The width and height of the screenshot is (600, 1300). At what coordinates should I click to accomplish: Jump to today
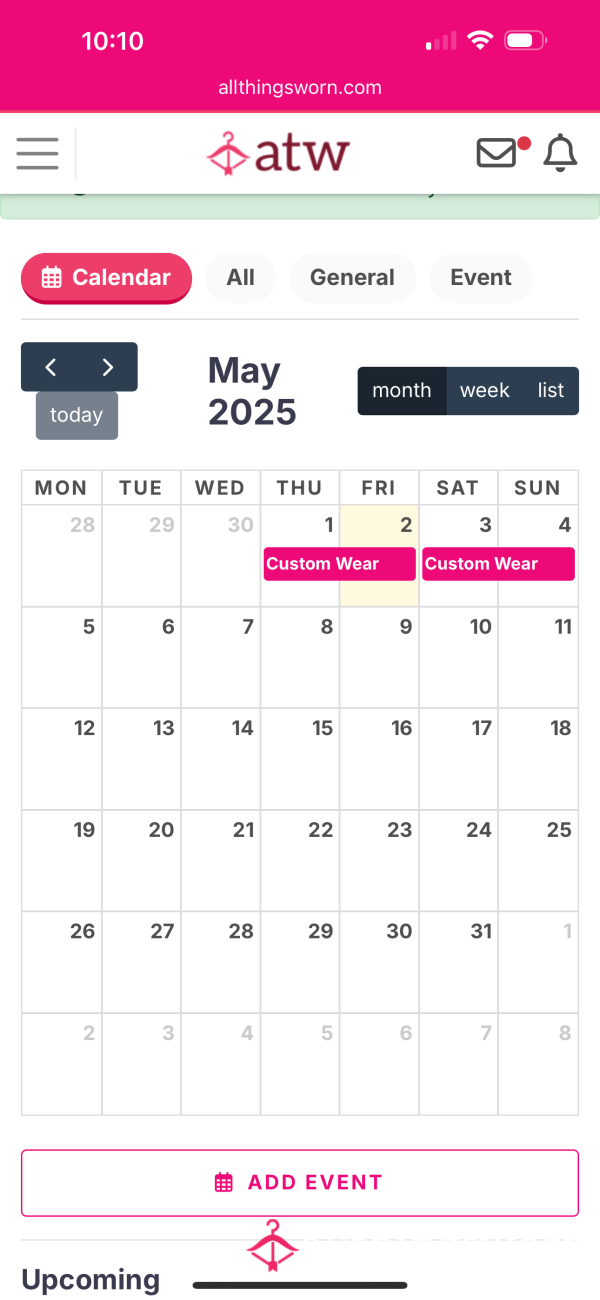pyautogui.click(x=77, y=415)
